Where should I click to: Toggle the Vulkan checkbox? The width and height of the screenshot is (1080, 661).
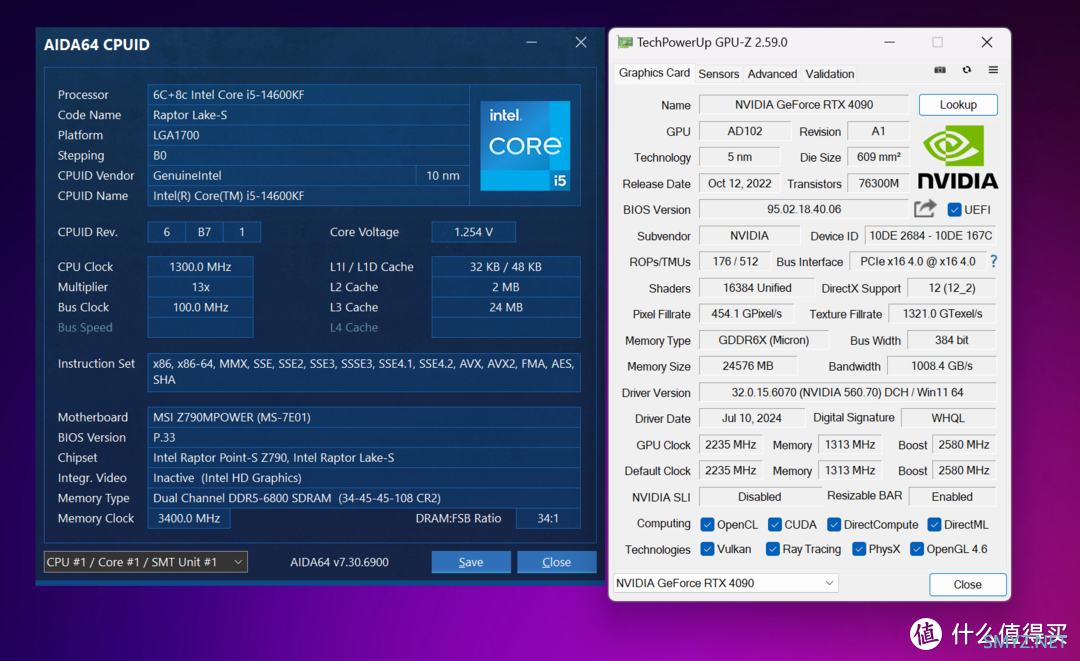[707, 549]
